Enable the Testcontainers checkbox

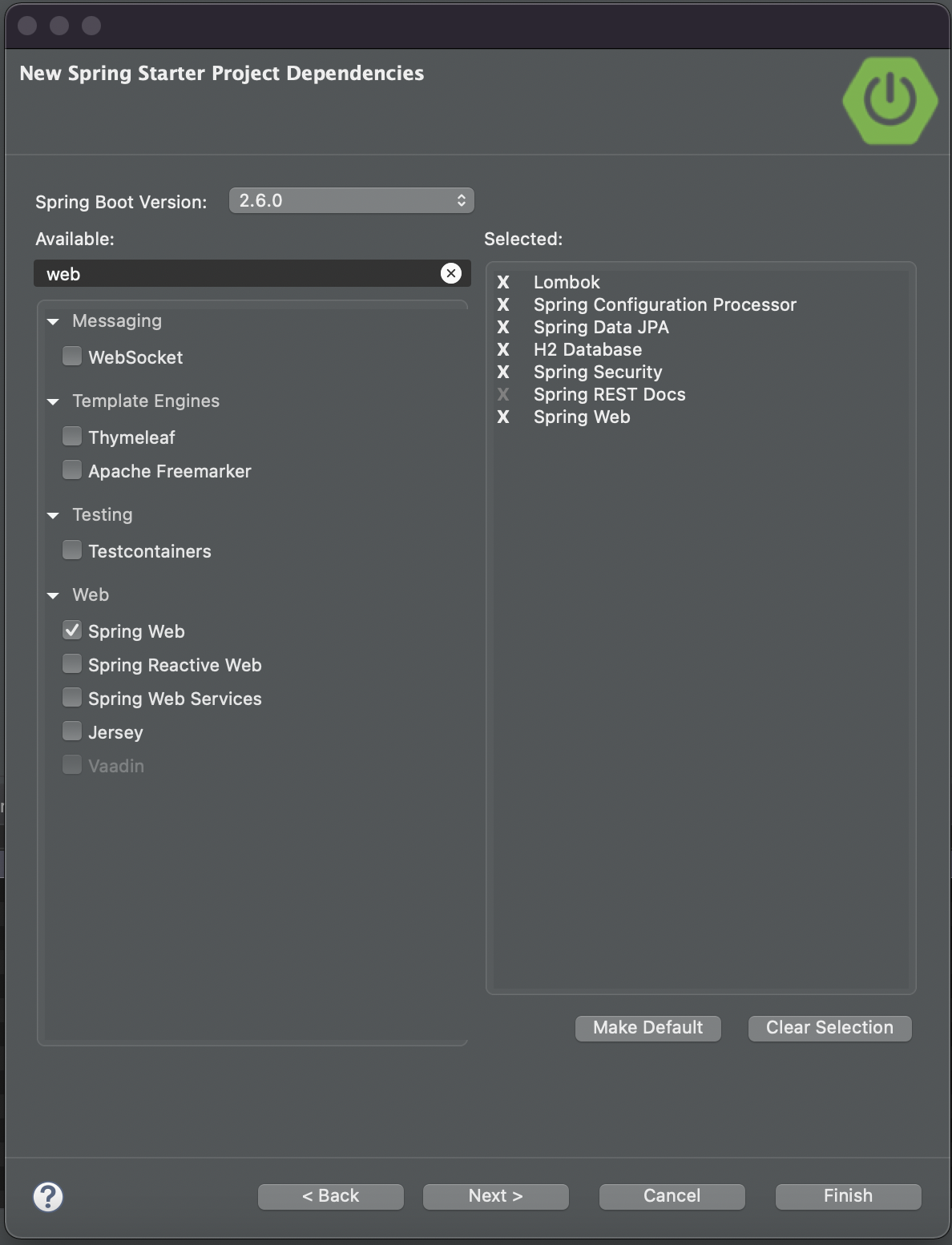[72, 550]
